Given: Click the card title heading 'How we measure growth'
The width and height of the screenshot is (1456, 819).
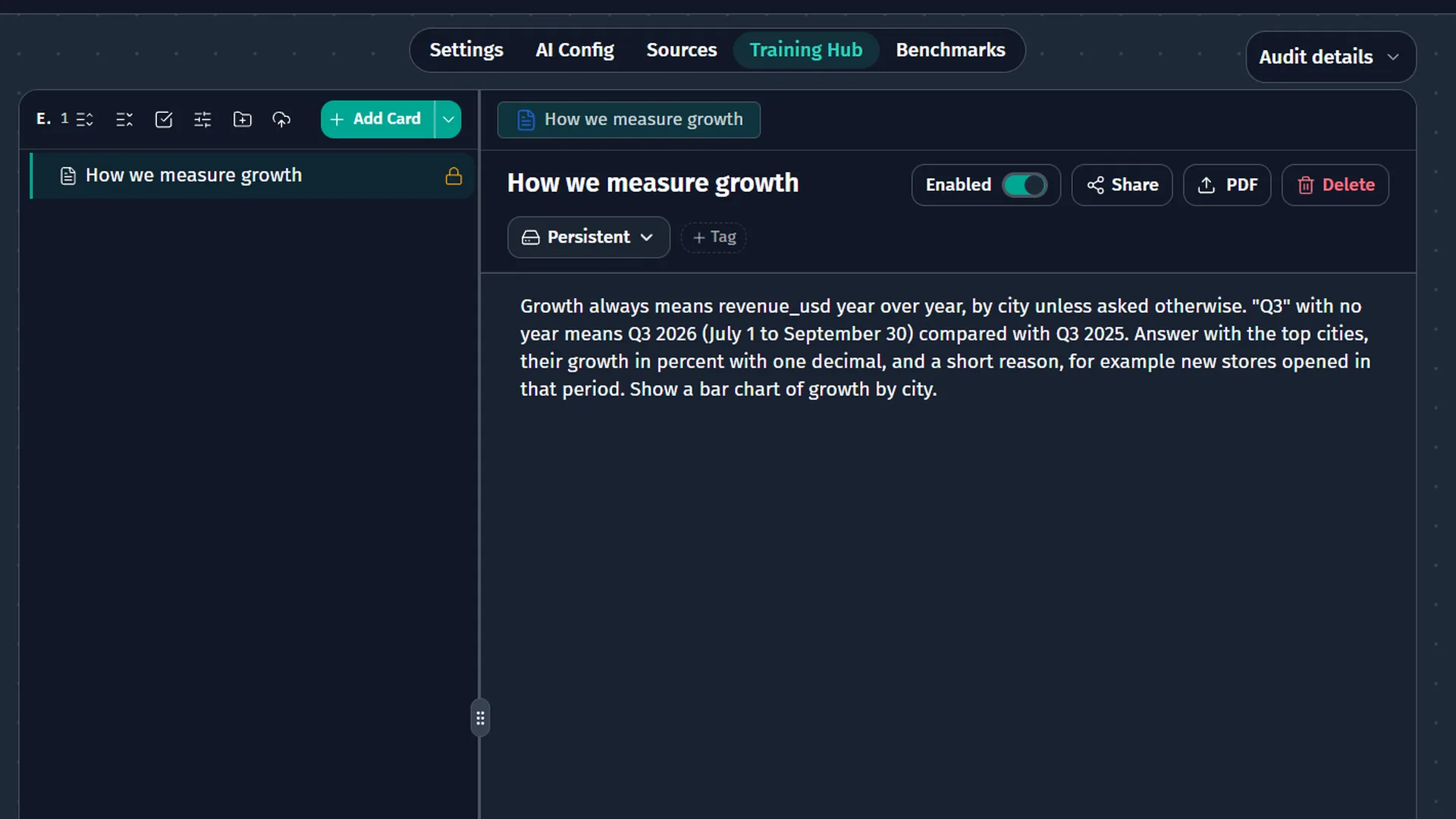Looking at the screenshot, I should [x=653, y=184].
